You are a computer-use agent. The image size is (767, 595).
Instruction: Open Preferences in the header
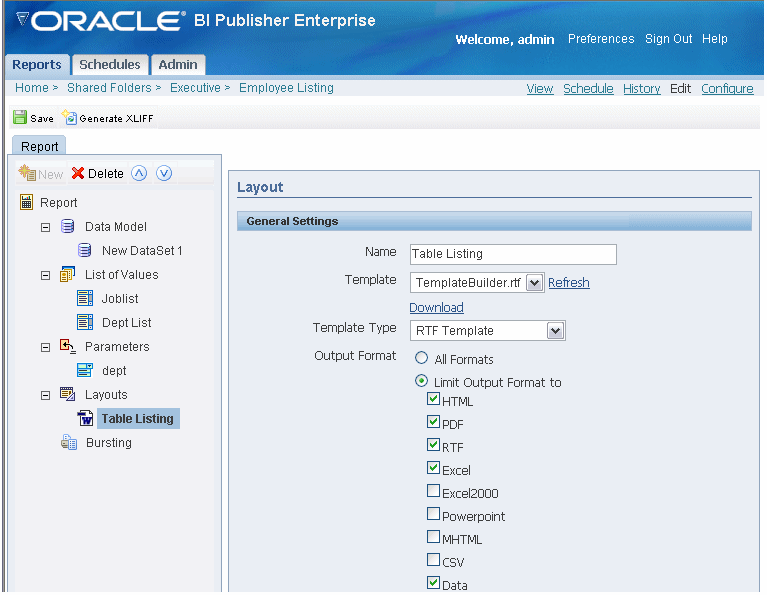601,39
